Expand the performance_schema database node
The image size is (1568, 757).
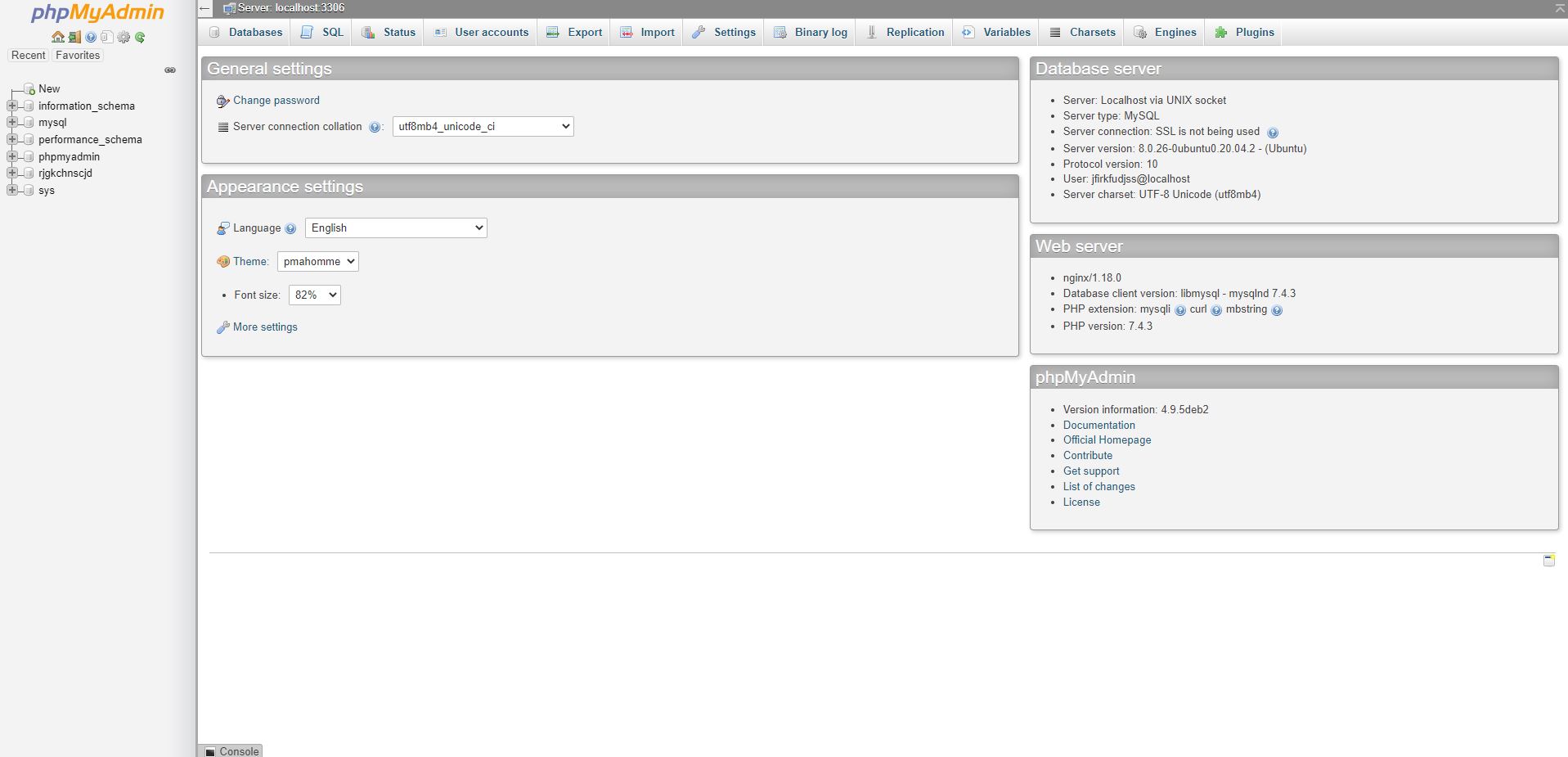[11, 139]
